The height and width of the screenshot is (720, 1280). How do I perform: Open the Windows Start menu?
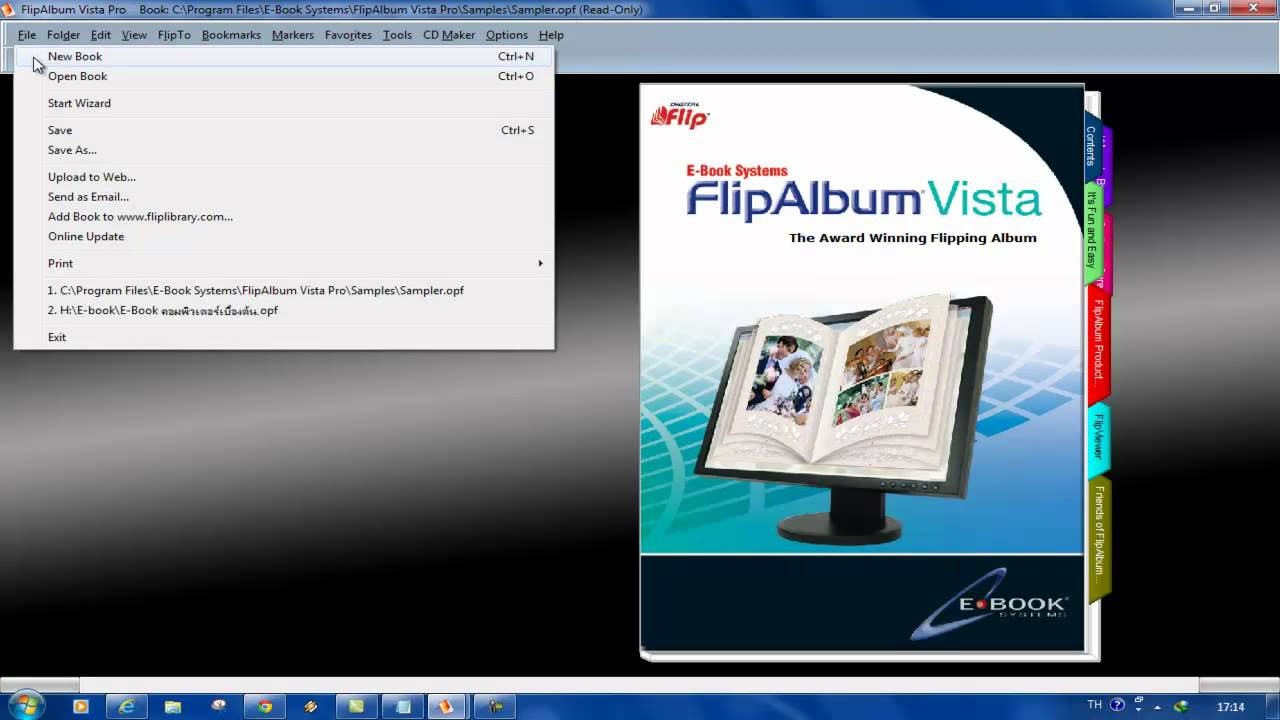[26, 706]
